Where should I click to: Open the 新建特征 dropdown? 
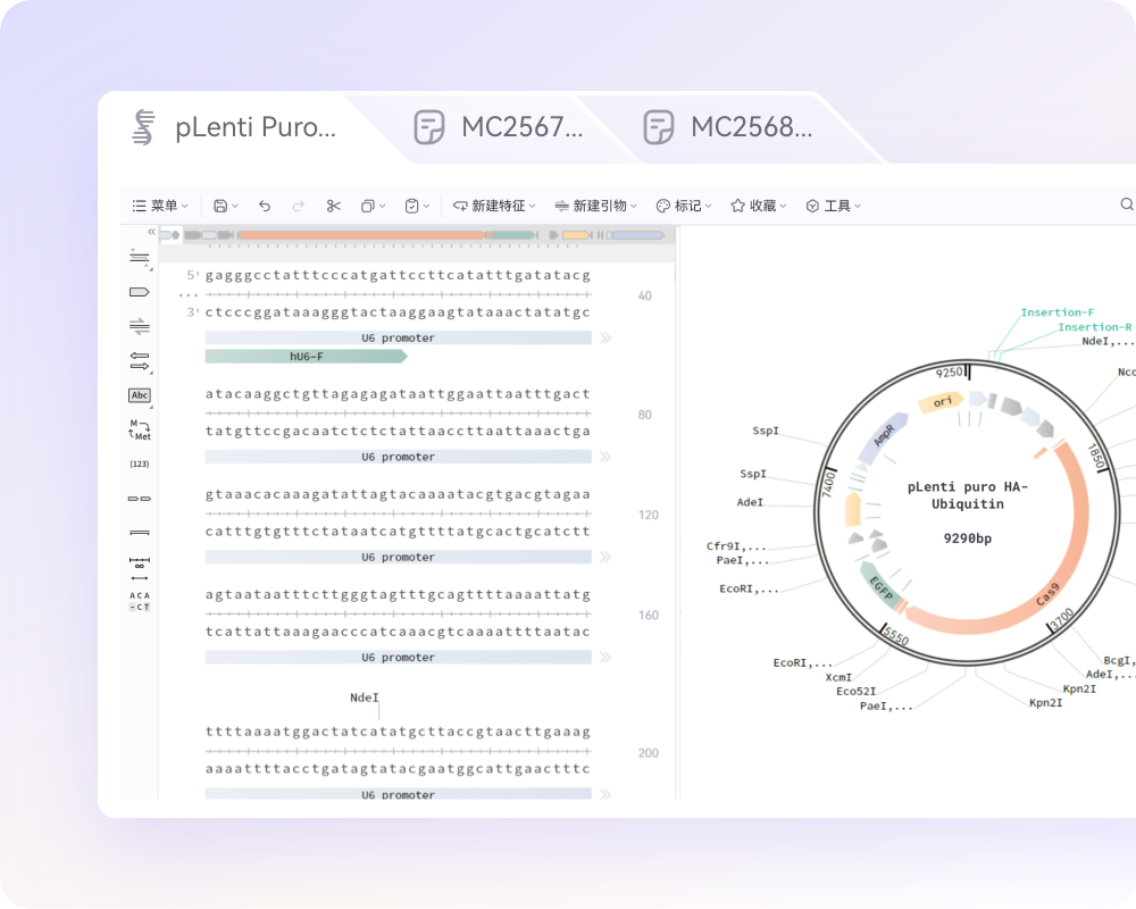coord(494,206)
